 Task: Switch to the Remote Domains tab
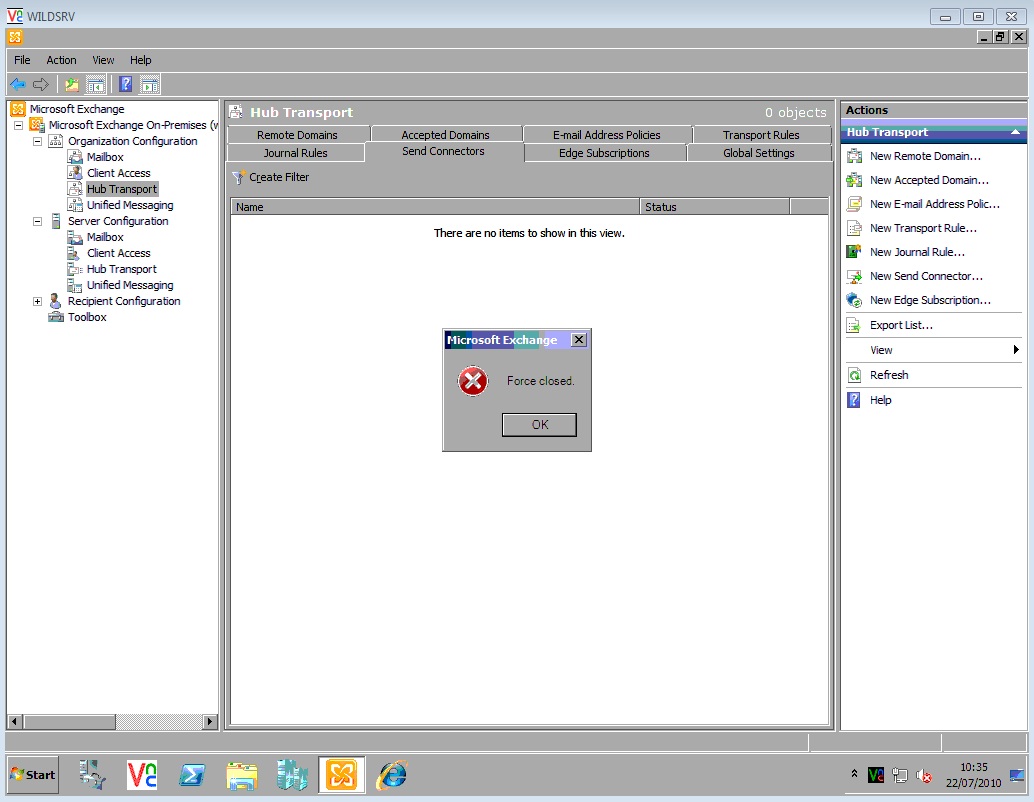point(297,135)
